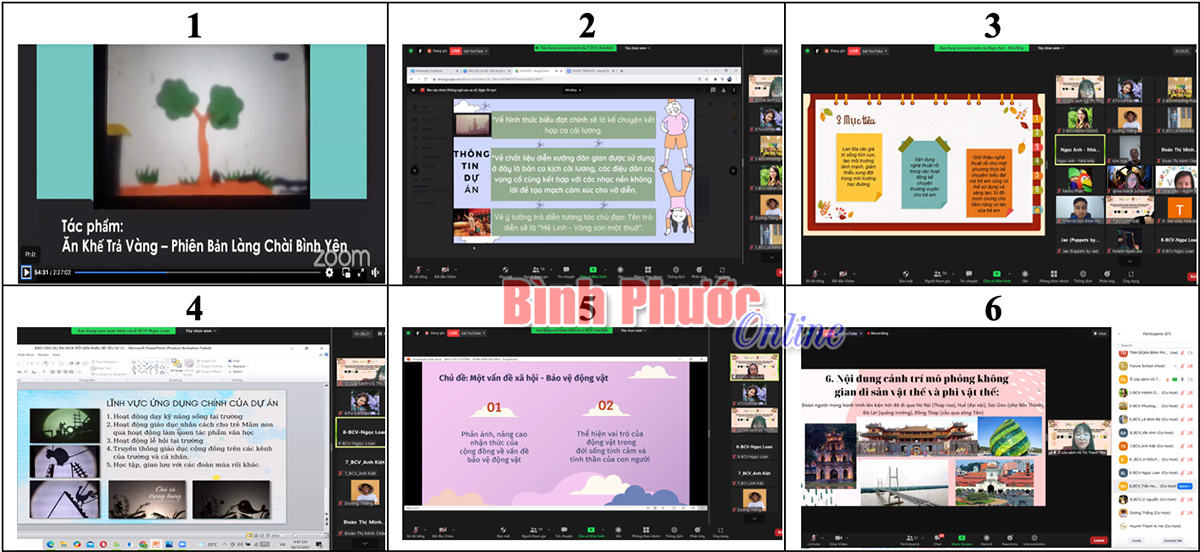Click play button on panel 1 video

pyautogui.click(x=26, y=272)
